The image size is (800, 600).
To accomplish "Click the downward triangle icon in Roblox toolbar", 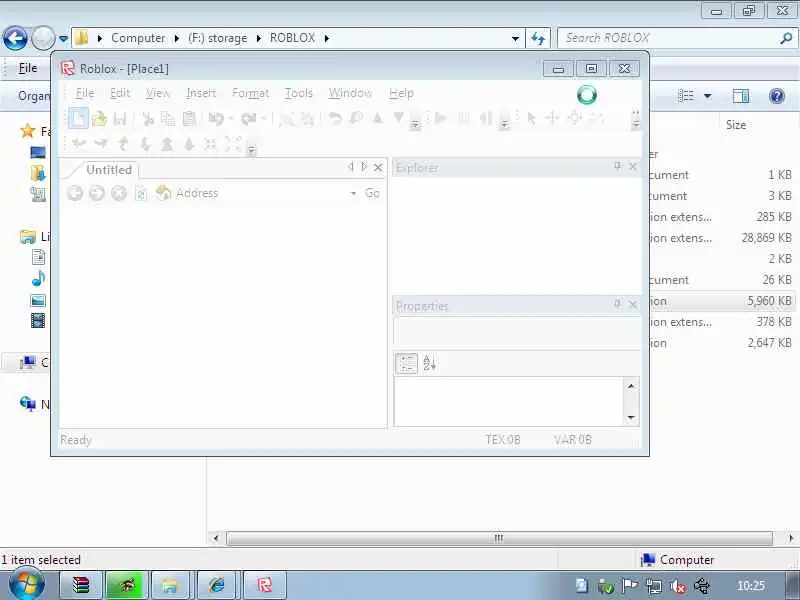I will (x=399, y=117).
